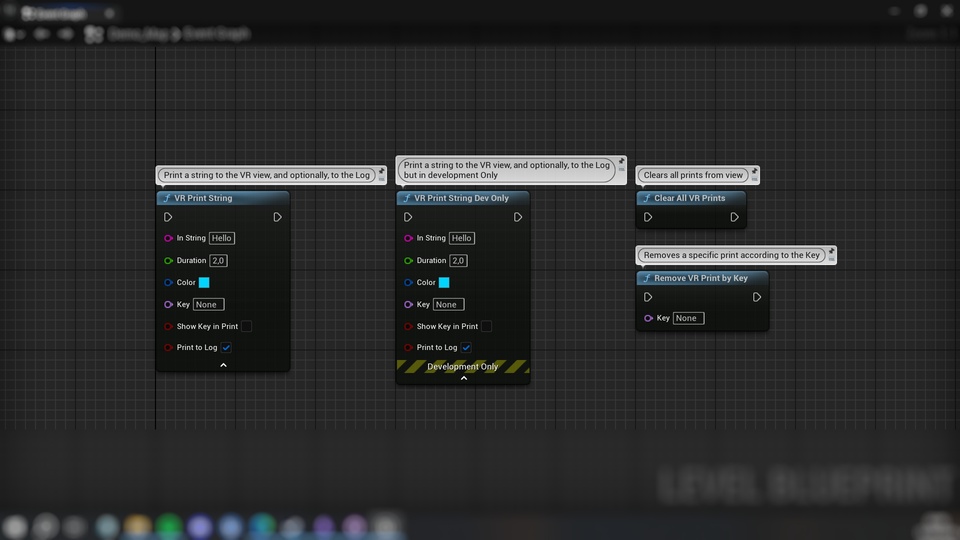
Task: Click output execution pin on Clear All VR Prints
Action: tap(735, 217)
